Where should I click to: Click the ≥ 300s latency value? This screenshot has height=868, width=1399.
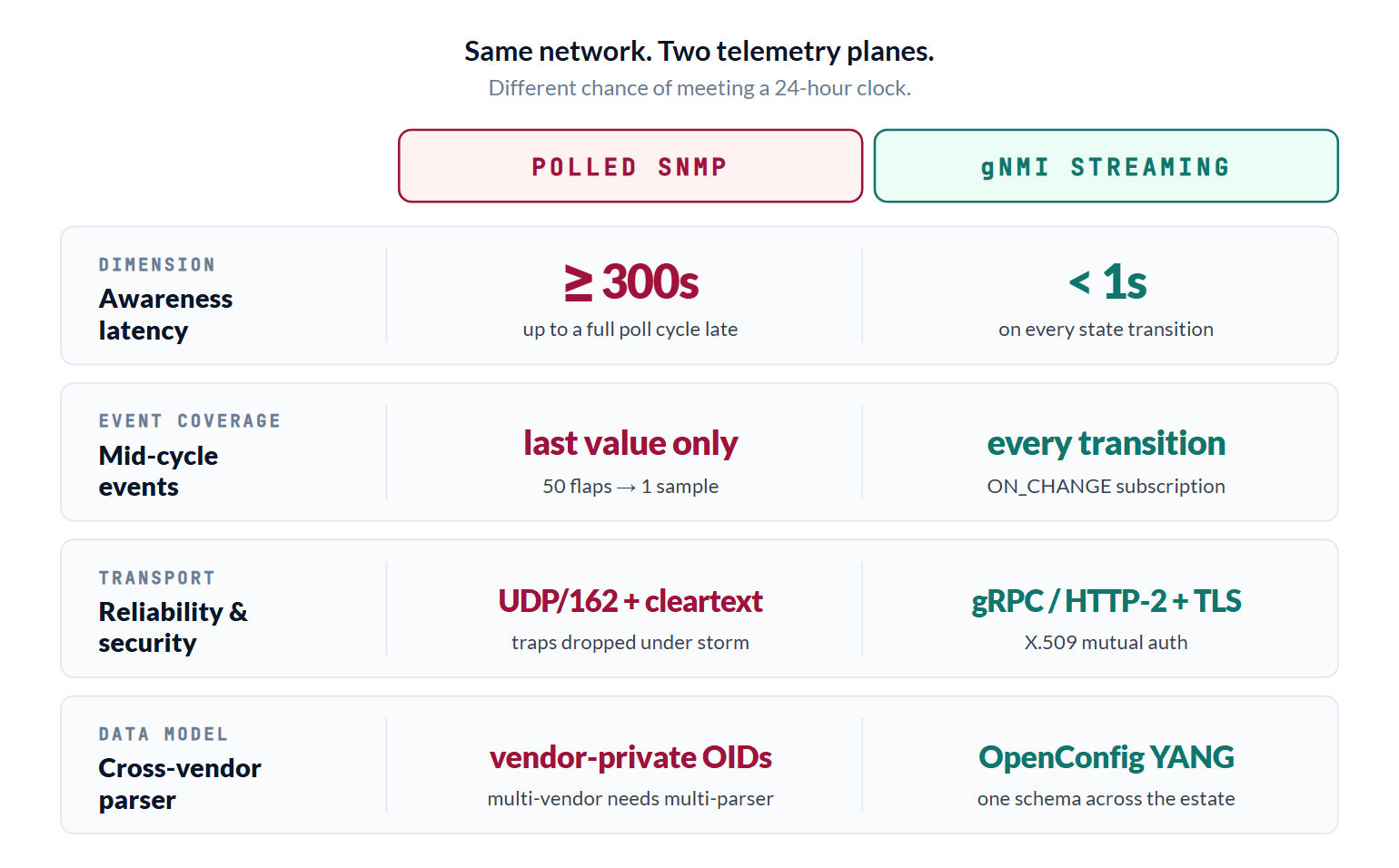coord(630,281)
